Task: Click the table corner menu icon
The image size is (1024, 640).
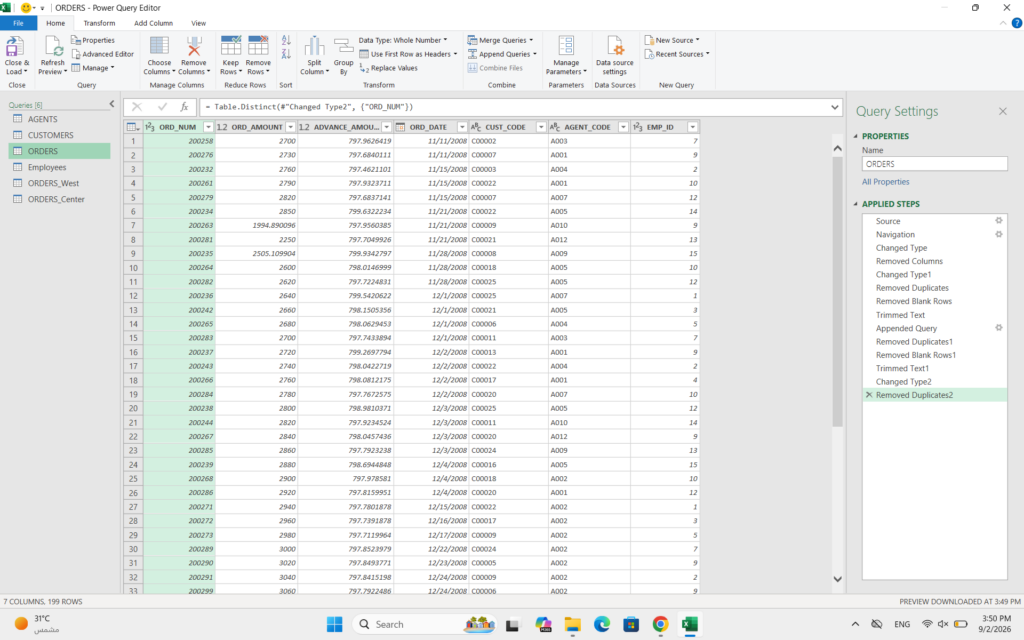Action: (133, 127)
